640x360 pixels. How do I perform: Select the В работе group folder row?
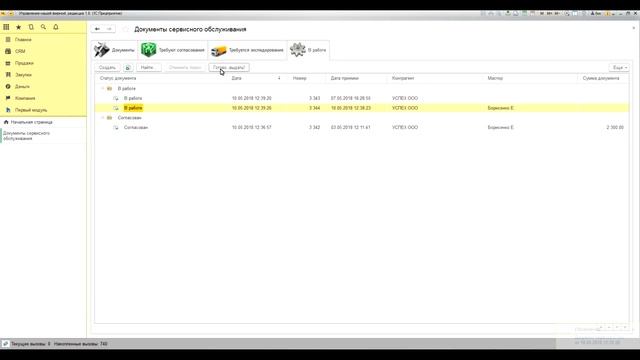127,89
